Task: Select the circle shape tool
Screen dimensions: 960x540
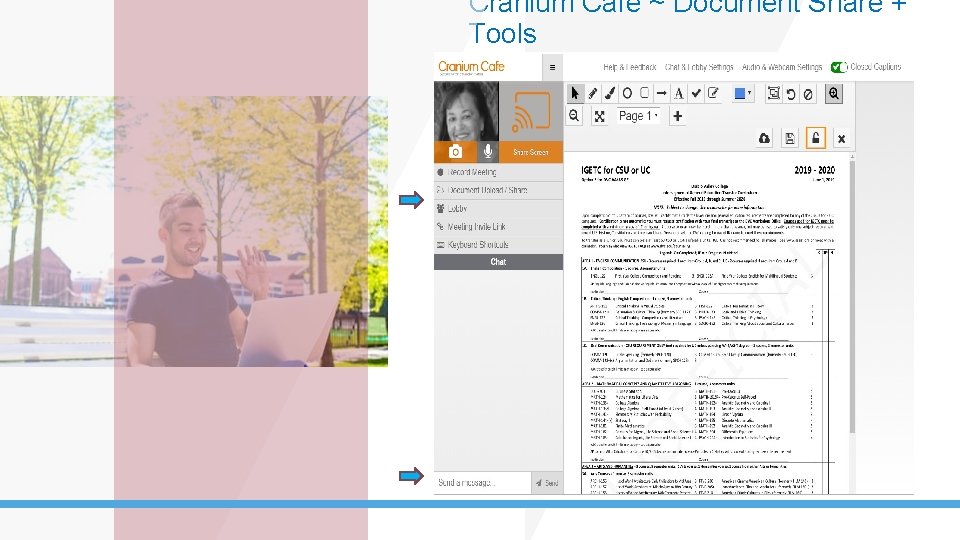Action: [x=627, y=94]
